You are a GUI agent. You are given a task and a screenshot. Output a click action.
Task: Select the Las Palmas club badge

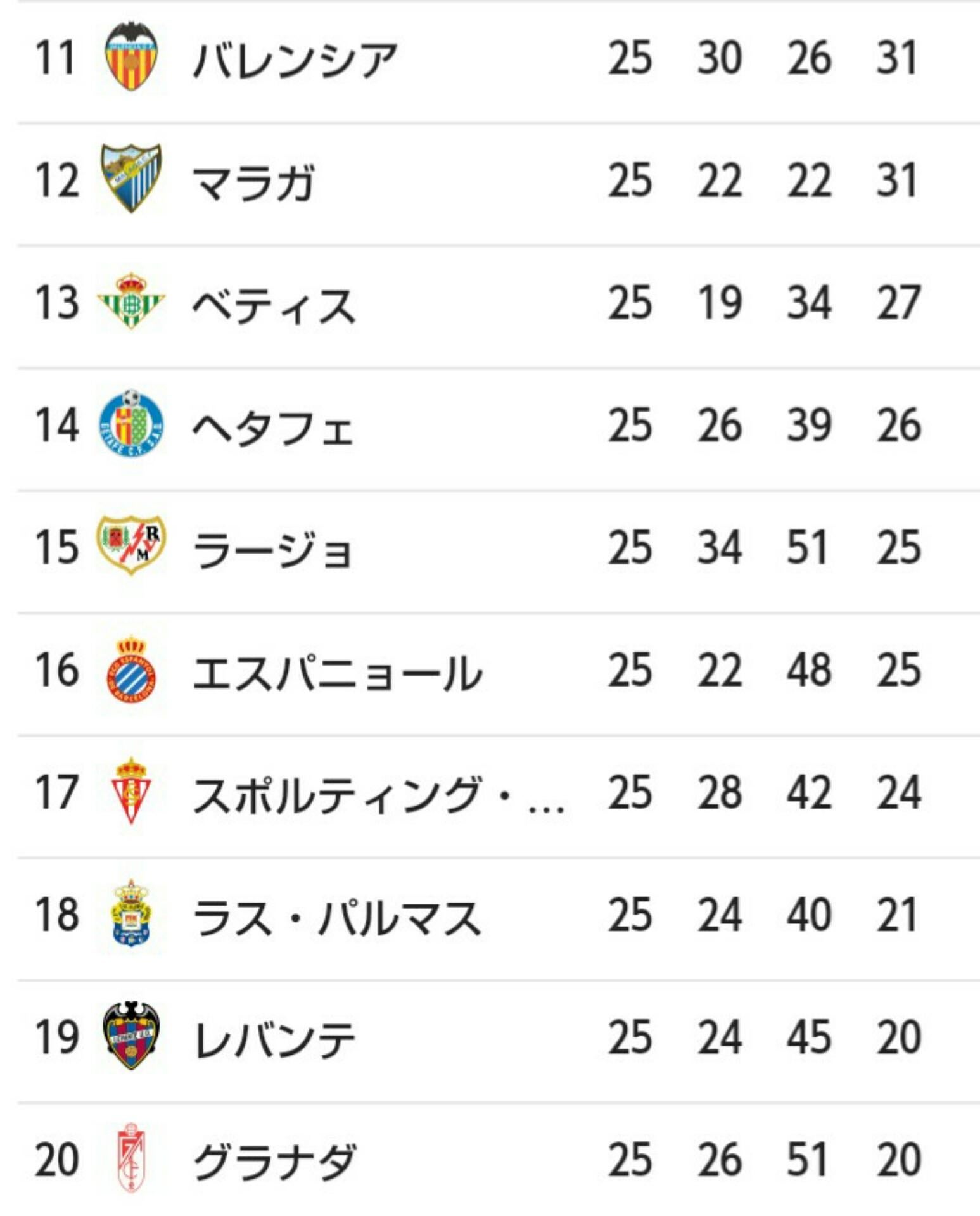[131, 914]
